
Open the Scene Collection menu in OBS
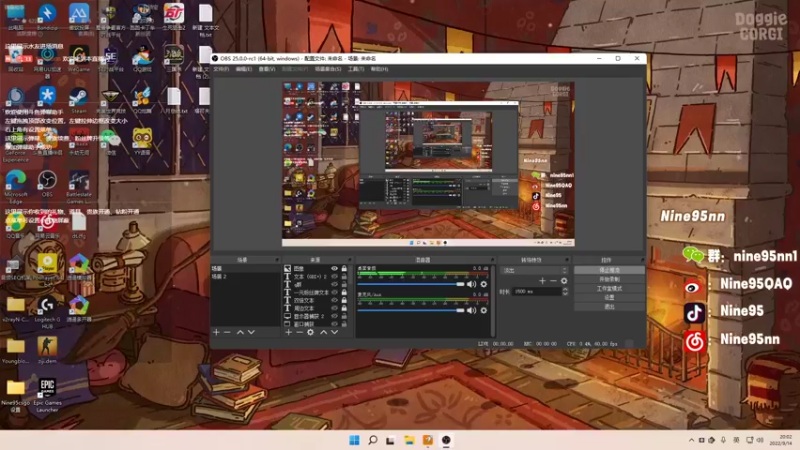pyautogui.click(x=328, y=69)
